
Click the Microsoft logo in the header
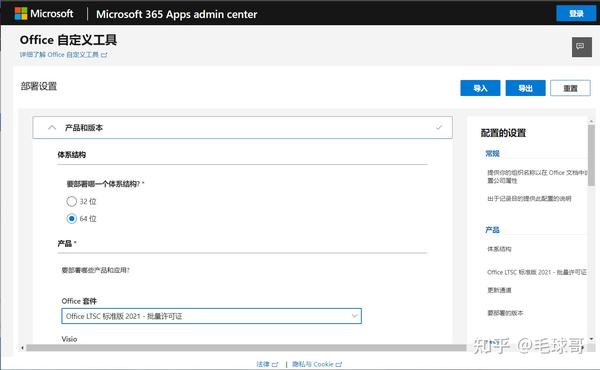pos(44,14)
